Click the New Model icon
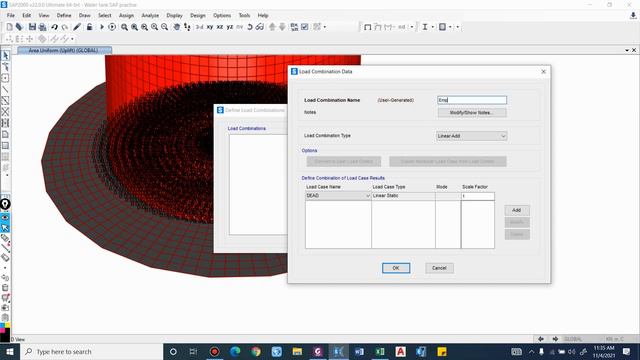640x360 pixels. (9, 27)
